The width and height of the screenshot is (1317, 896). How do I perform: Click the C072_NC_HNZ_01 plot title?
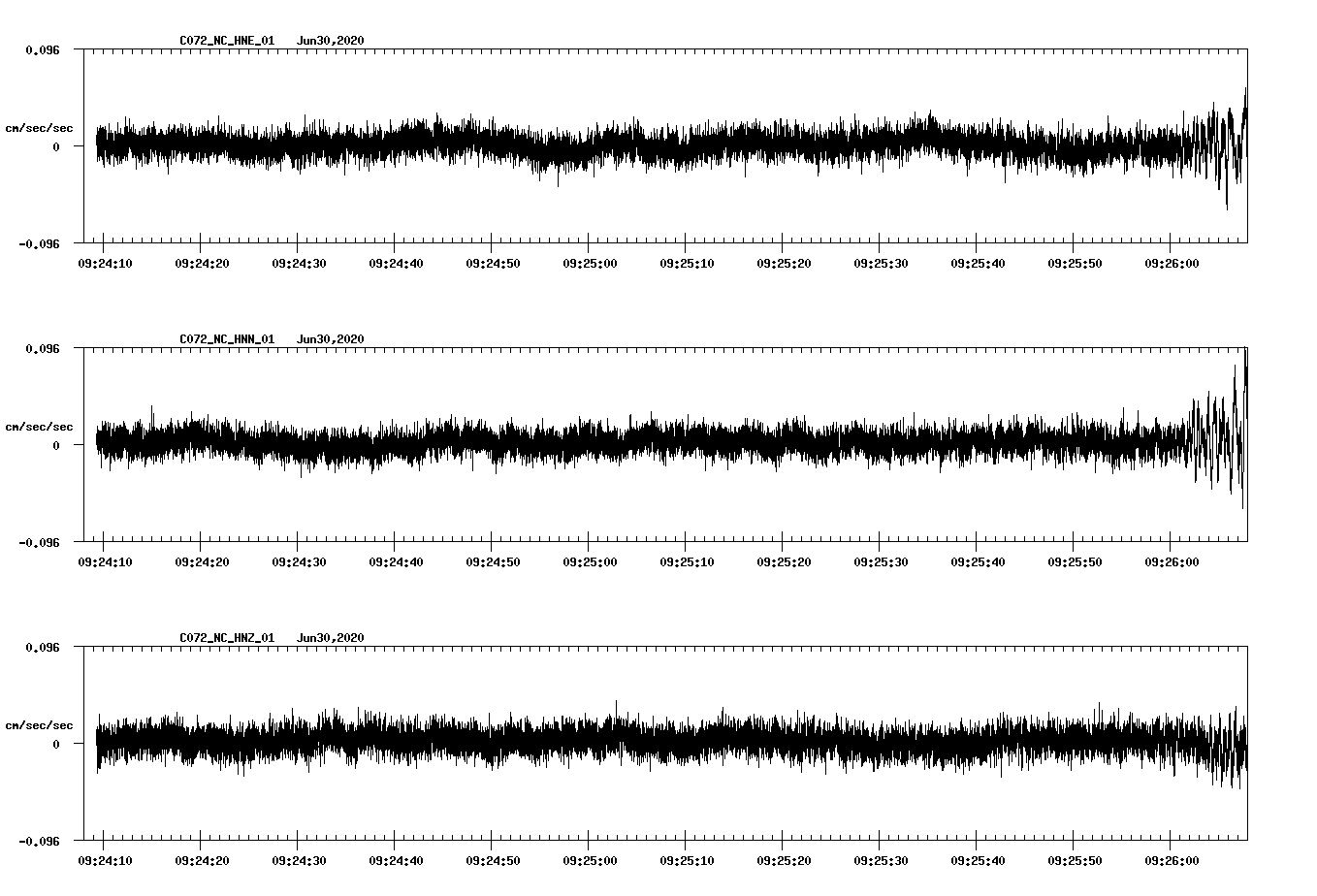(x=227, y=638)
